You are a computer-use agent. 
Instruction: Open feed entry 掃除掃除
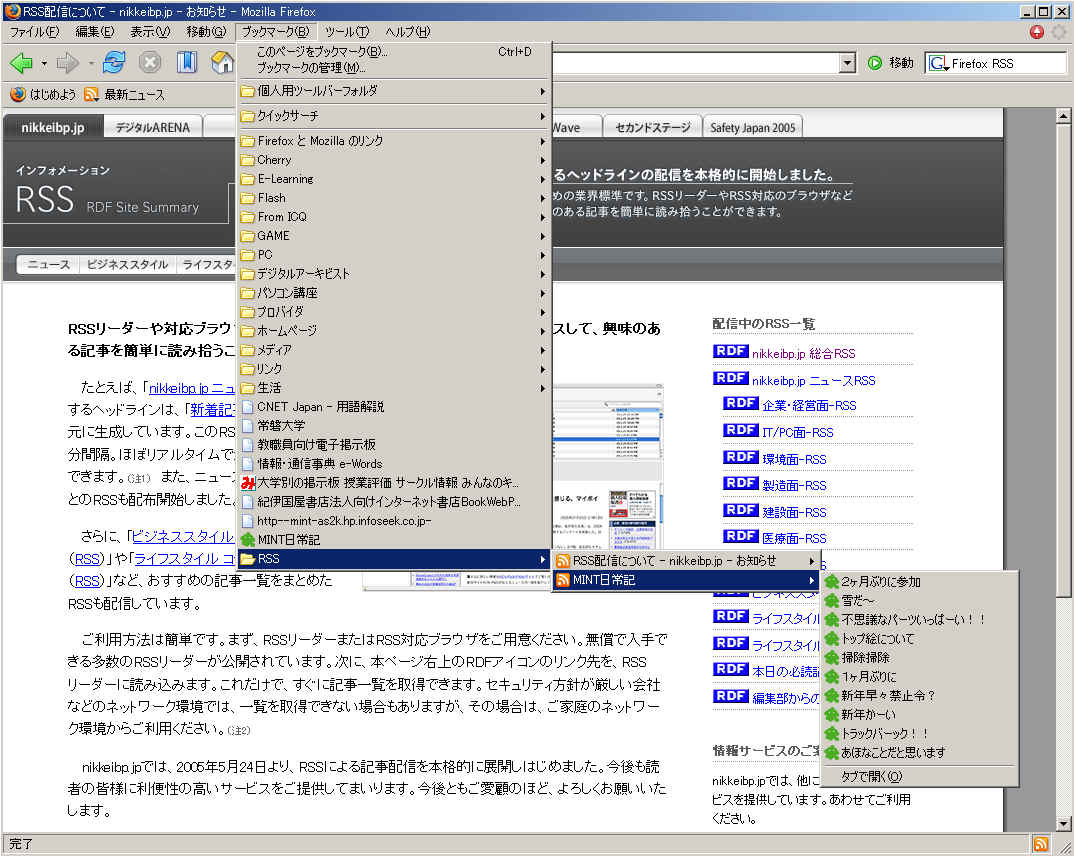pos(919,657)
